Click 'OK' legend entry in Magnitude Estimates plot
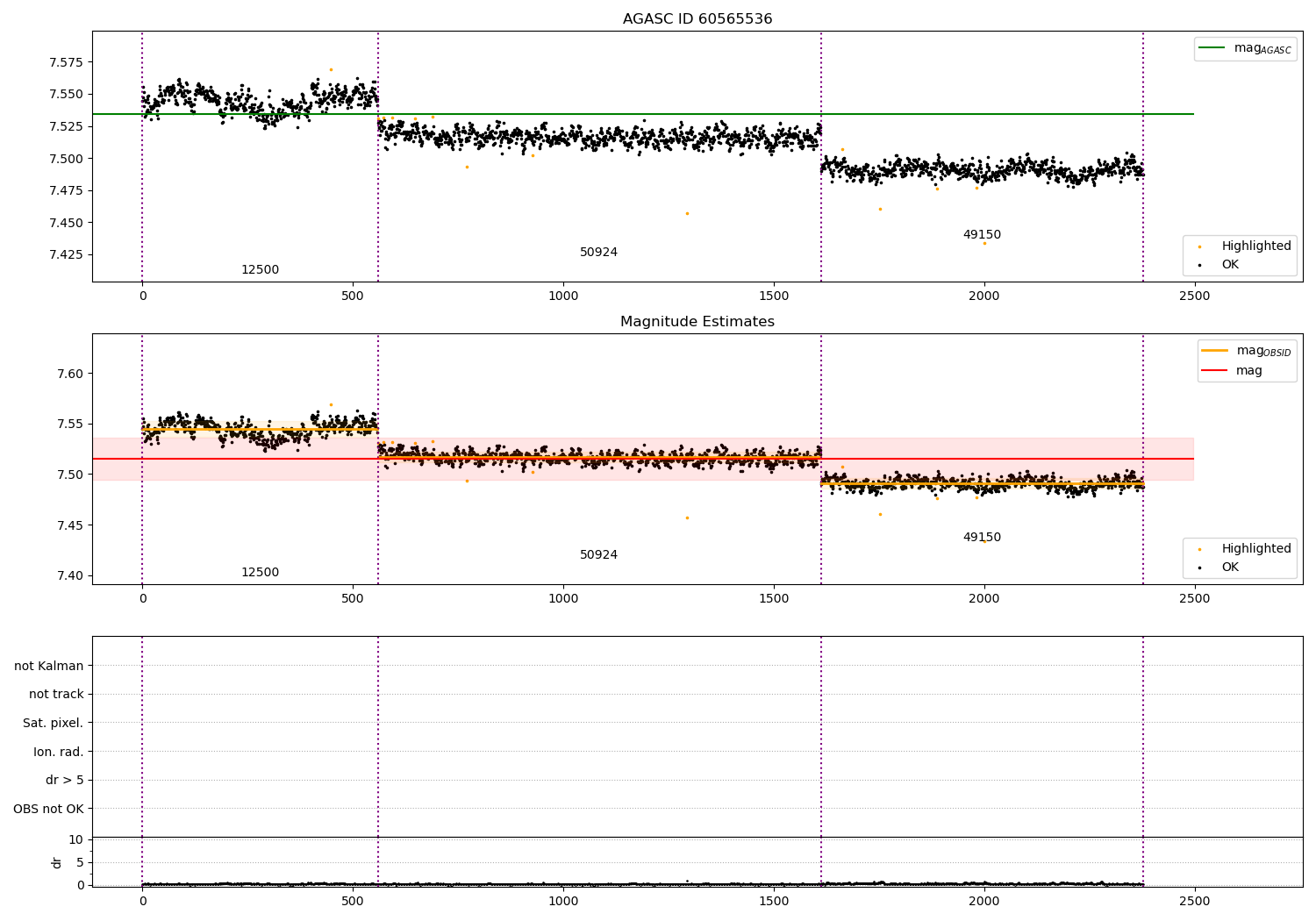Viewport: 1316px width, 921px height. pos(1219,567)
